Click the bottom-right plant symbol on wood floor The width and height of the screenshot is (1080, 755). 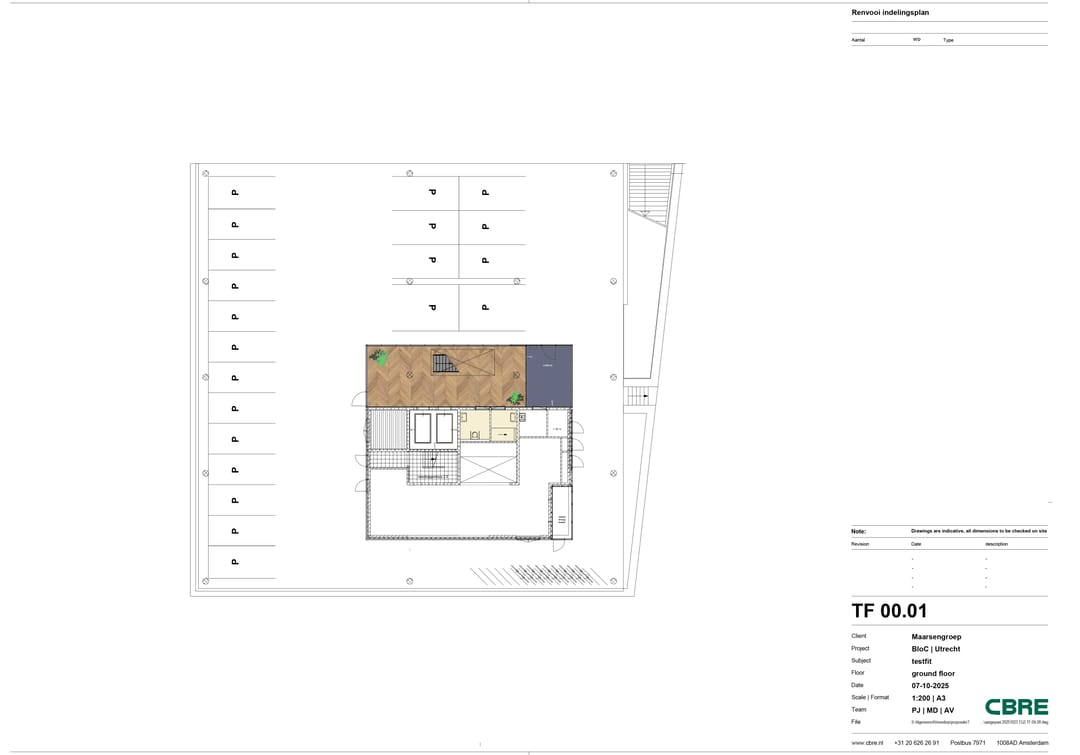point(516,398)
